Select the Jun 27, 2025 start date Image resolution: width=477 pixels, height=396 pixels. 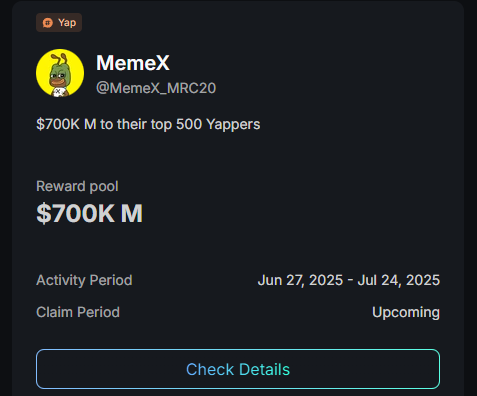300,280
